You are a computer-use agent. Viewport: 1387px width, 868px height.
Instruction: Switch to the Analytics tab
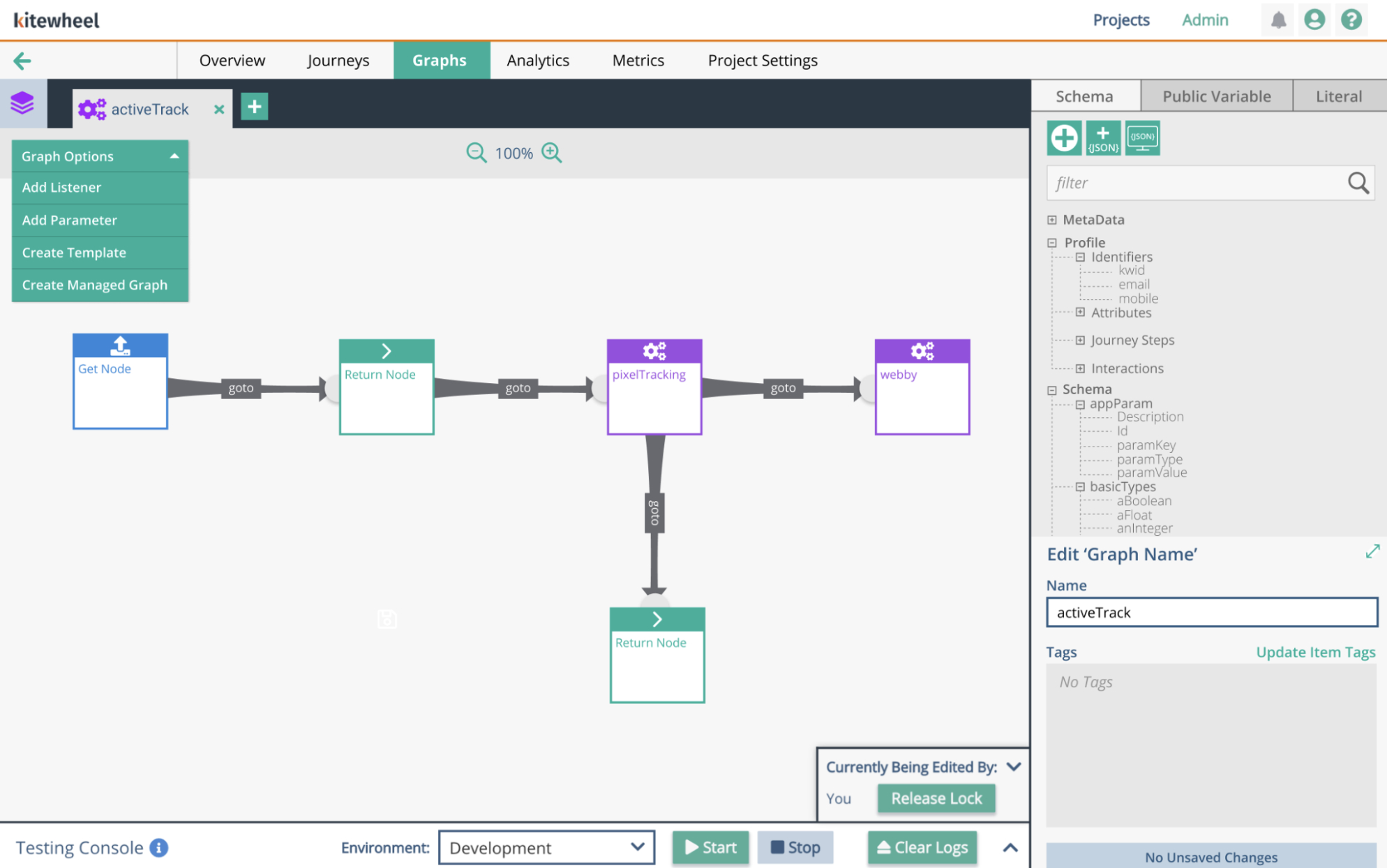point(538,61)
